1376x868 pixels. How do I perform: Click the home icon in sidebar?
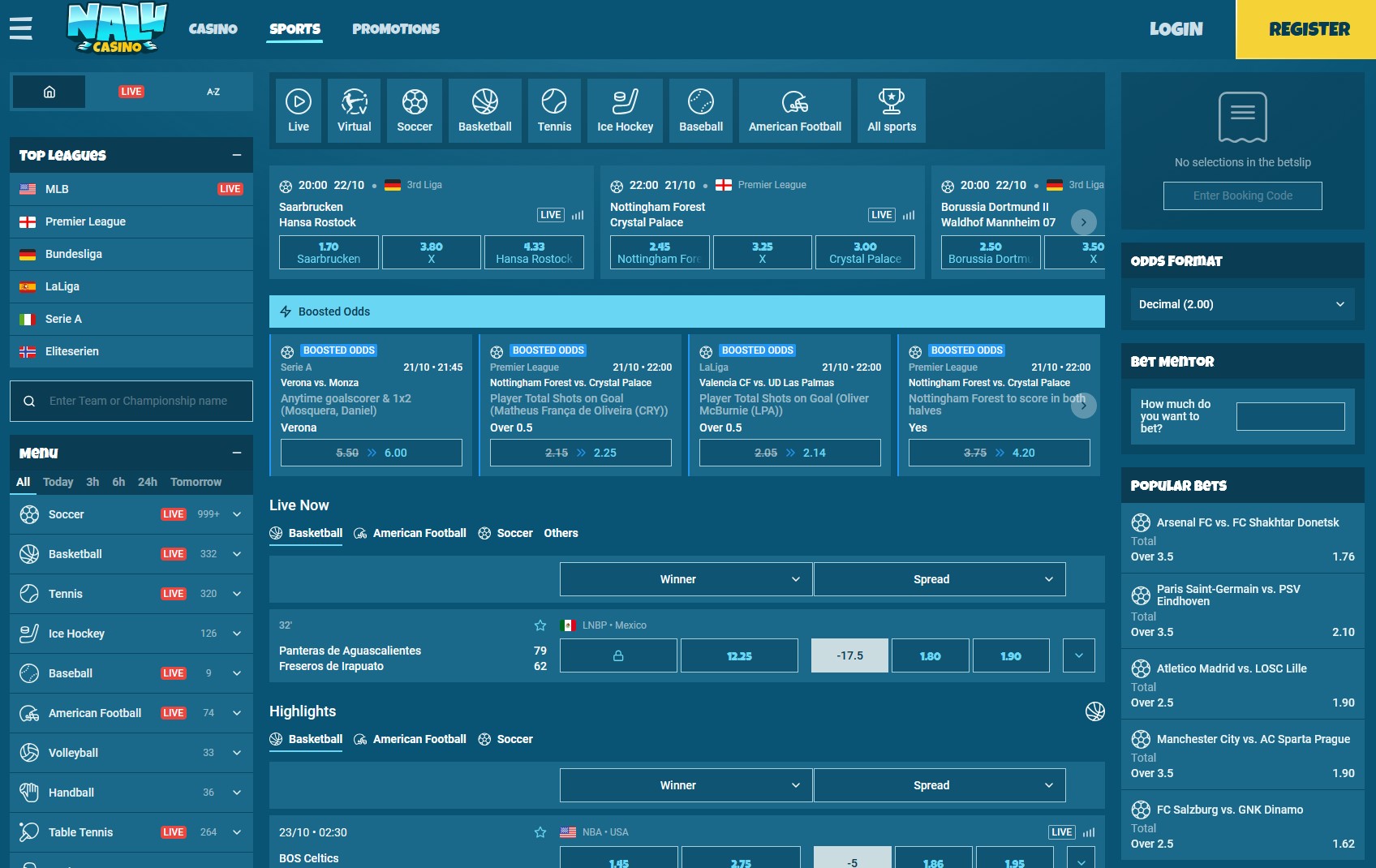coord(49,92)
